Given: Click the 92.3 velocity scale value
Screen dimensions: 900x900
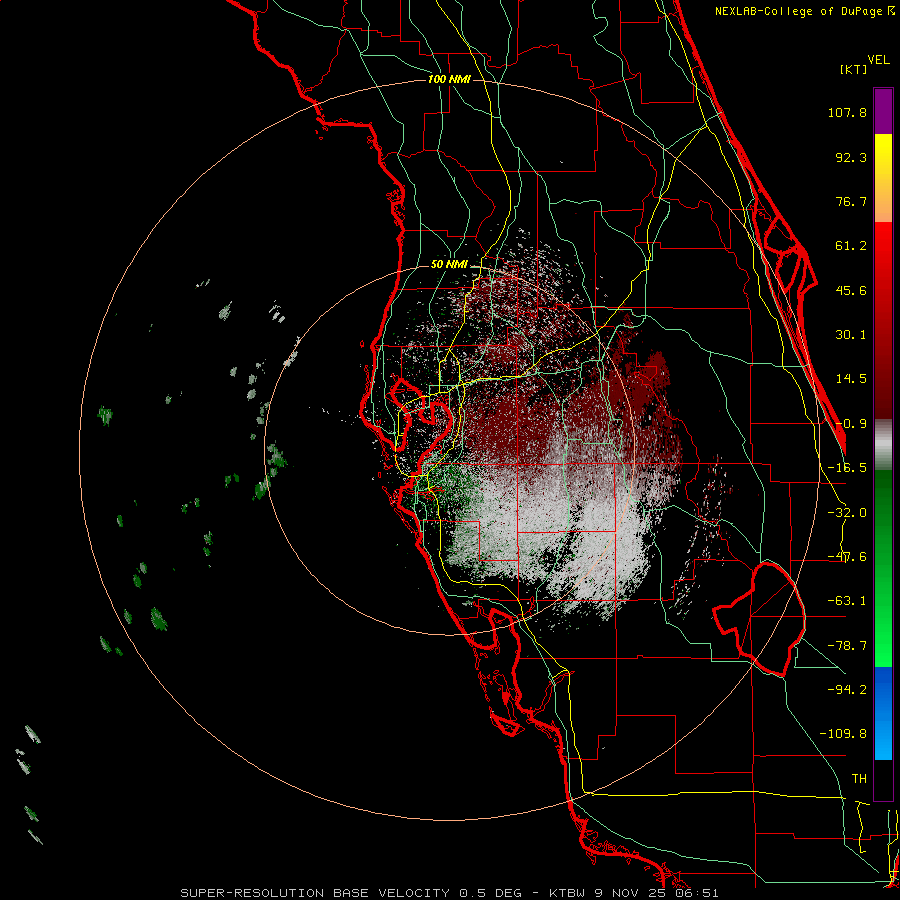Looking at the screenshot, I should tap(851, 157).
